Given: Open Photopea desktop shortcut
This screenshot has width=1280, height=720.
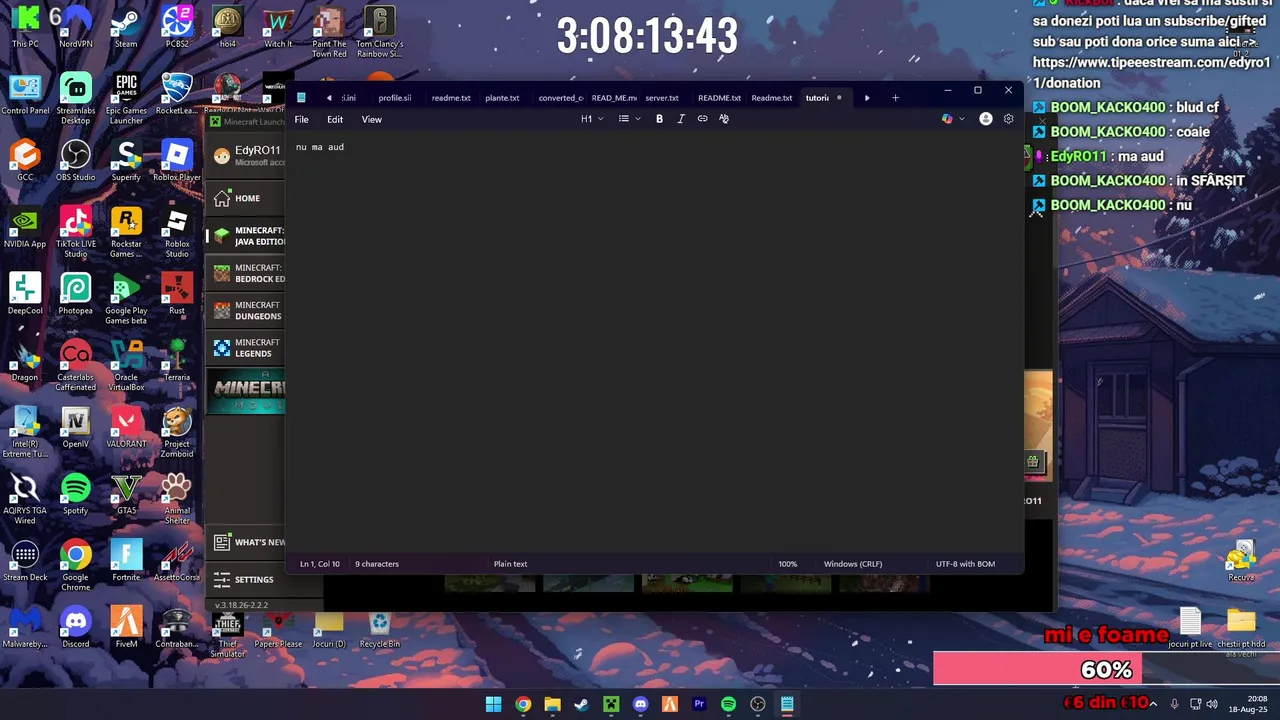Looking at the screenshot, I should tap(76, 294).
